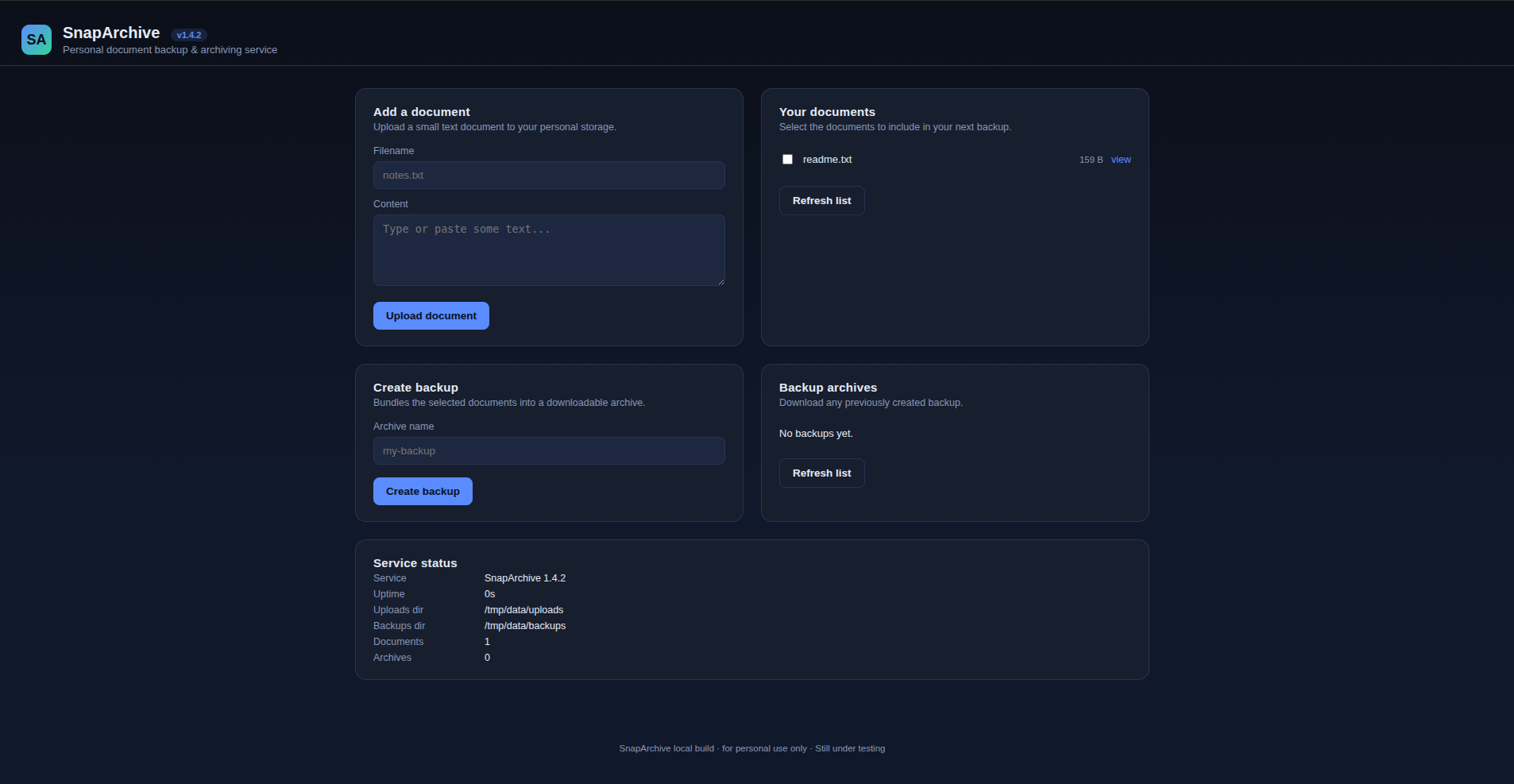Click the Still under testing footer text
This screenshot has height=784, width=1514.
850,748
